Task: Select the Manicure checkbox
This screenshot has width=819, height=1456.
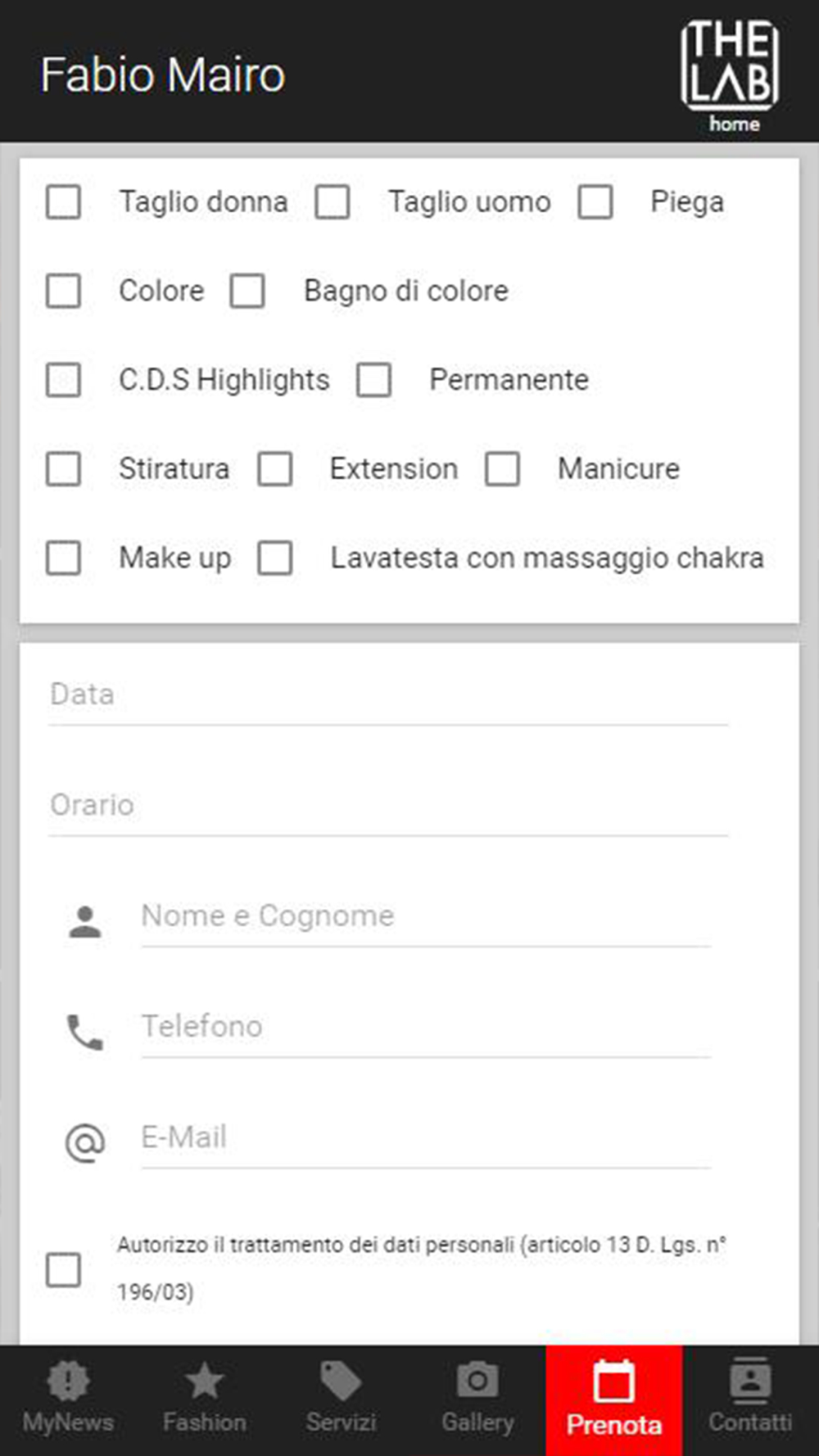Action: [x=502, y=469]
